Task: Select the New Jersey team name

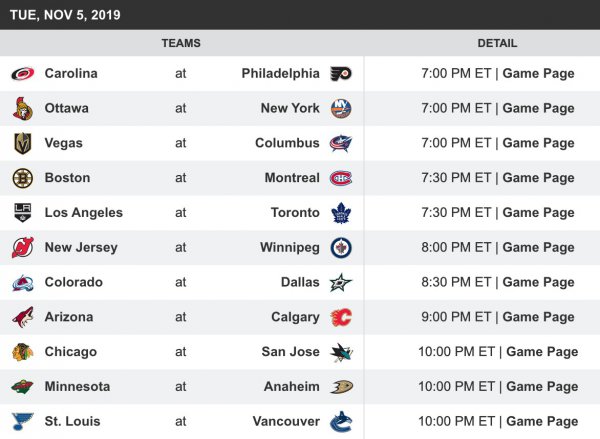Action: 81,247
